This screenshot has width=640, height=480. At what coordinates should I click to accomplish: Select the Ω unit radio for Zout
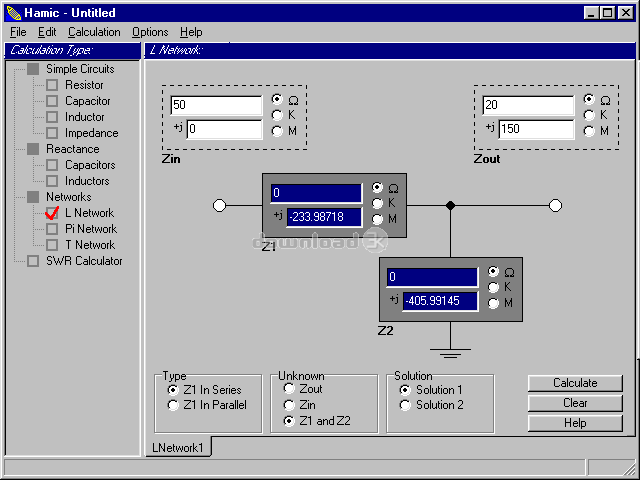coord(589,99)
